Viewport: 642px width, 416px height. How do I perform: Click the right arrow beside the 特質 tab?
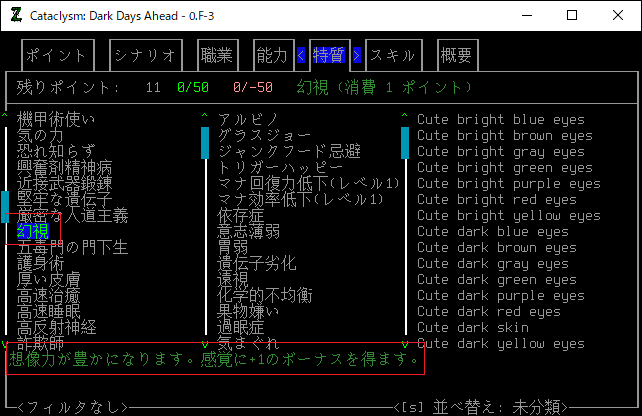coord(357,55)
